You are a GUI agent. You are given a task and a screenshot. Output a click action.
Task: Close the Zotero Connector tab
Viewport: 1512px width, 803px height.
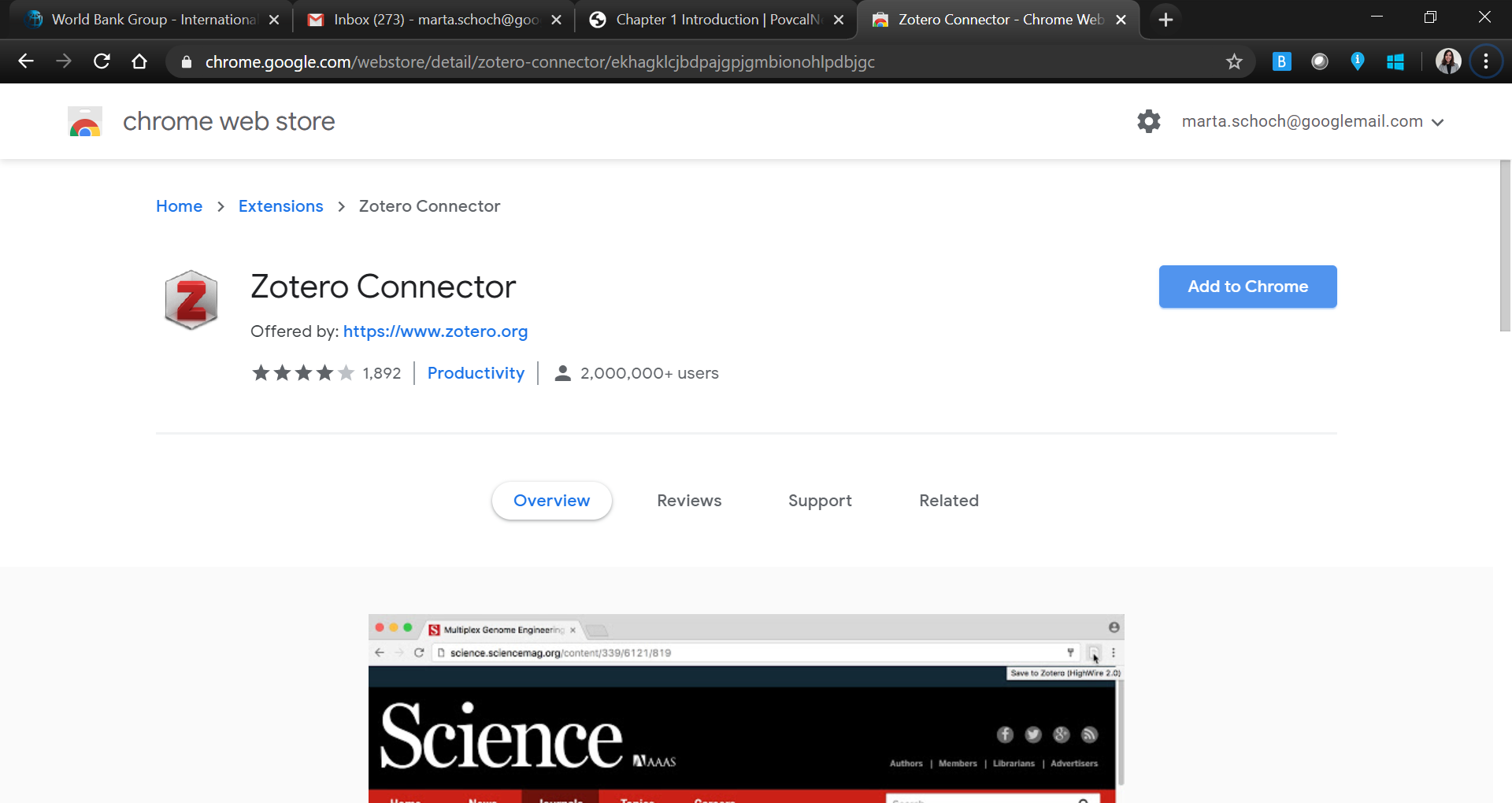(x=1121, y=20)
